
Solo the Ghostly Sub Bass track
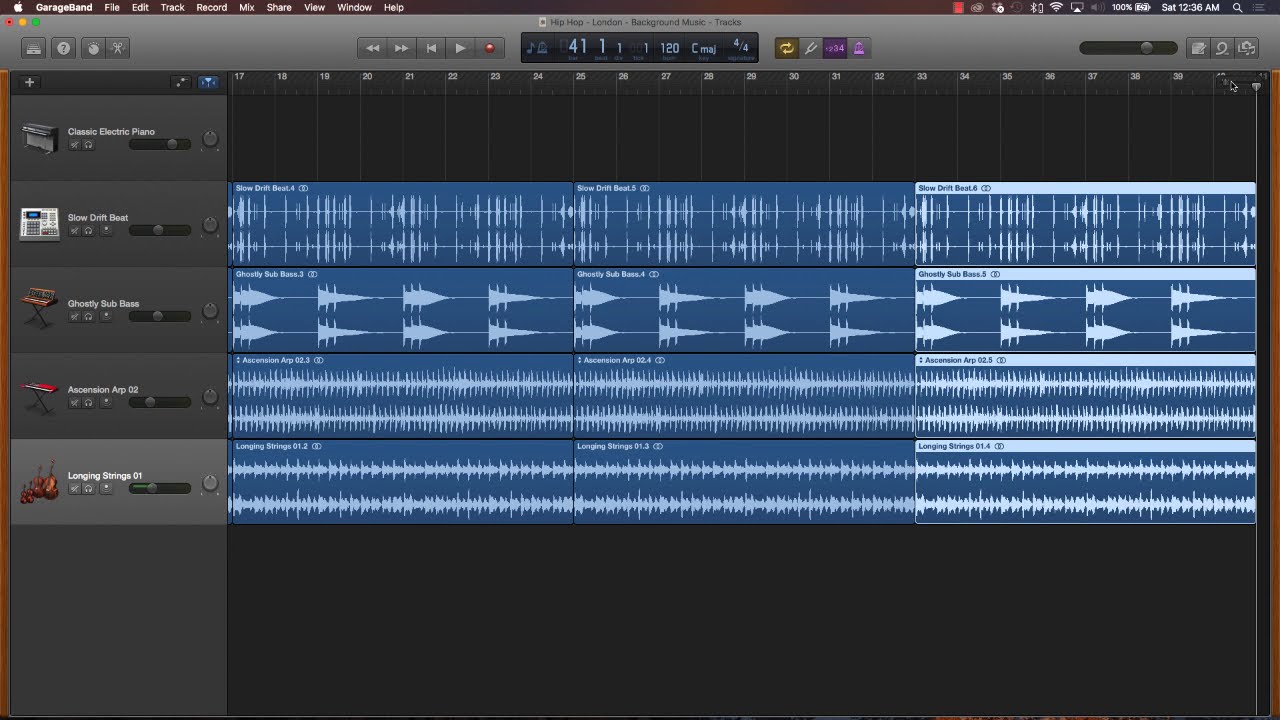[x=89, y=317]
